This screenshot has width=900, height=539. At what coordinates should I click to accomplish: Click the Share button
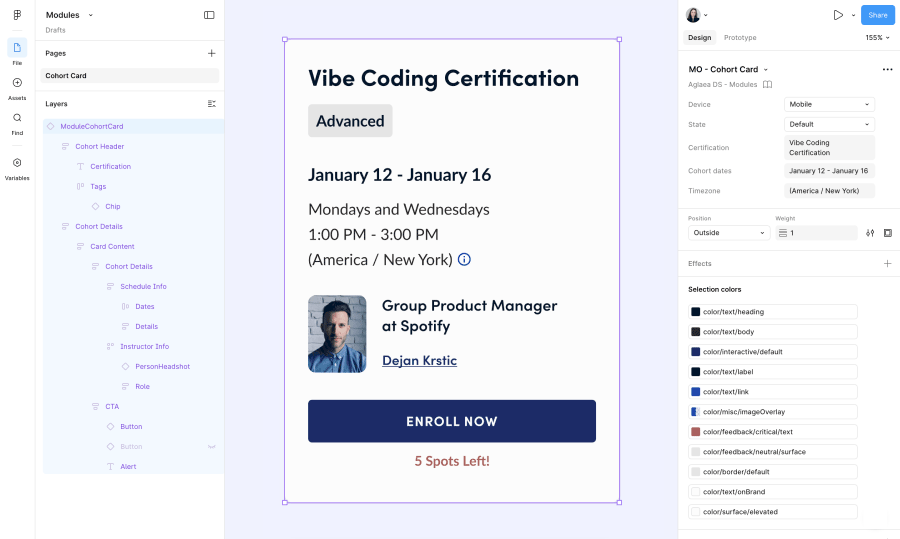point(878,15)
